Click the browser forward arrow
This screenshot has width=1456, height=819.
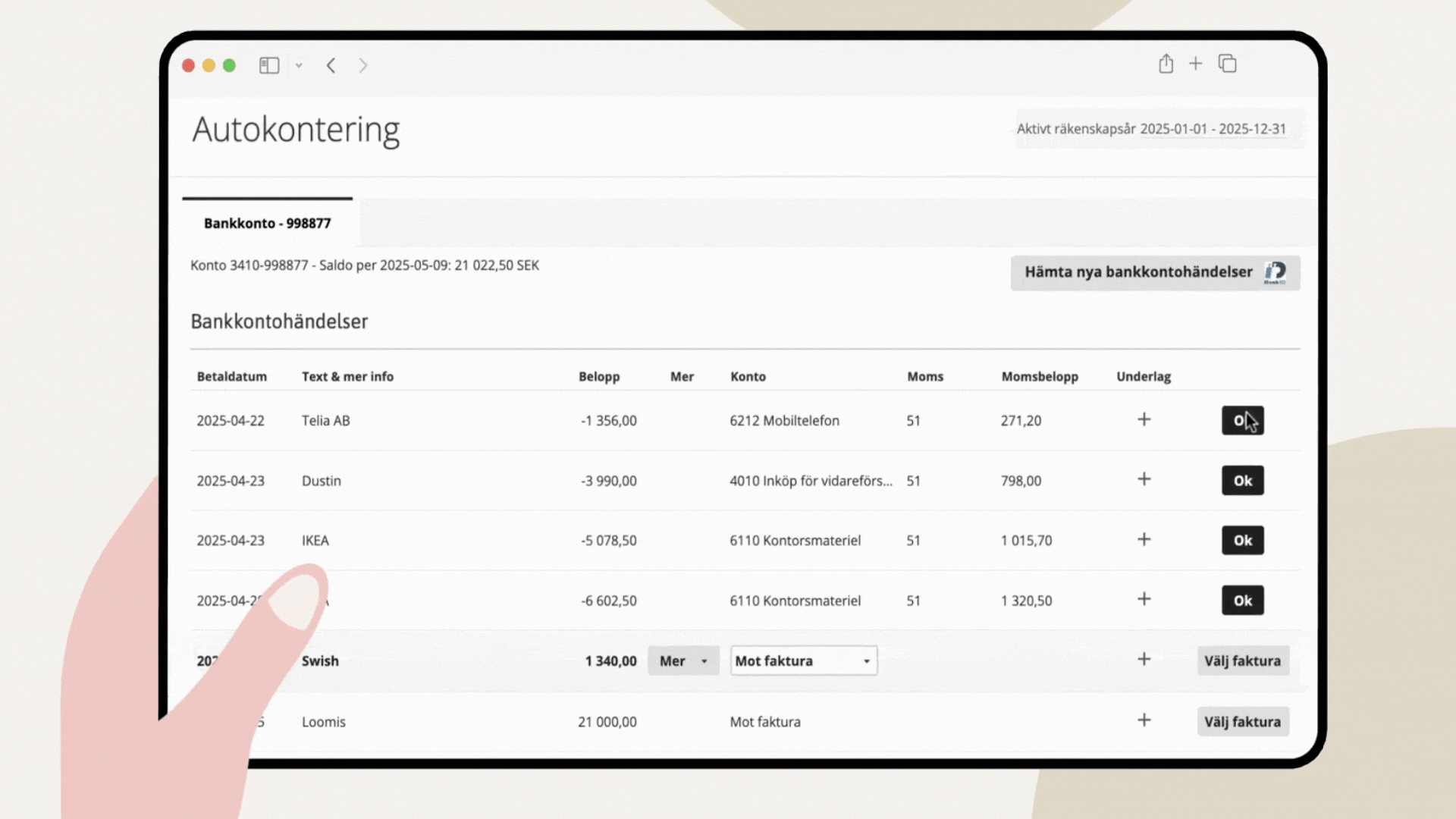tap(363, 65)
